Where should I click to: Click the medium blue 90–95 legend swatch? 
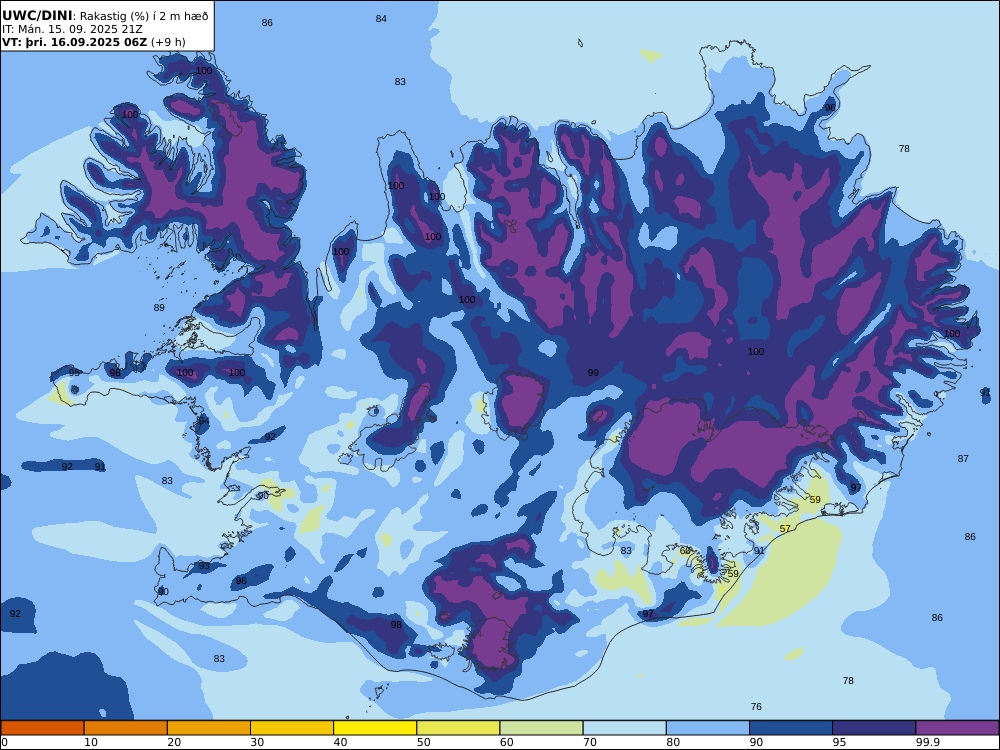point(791,728)
